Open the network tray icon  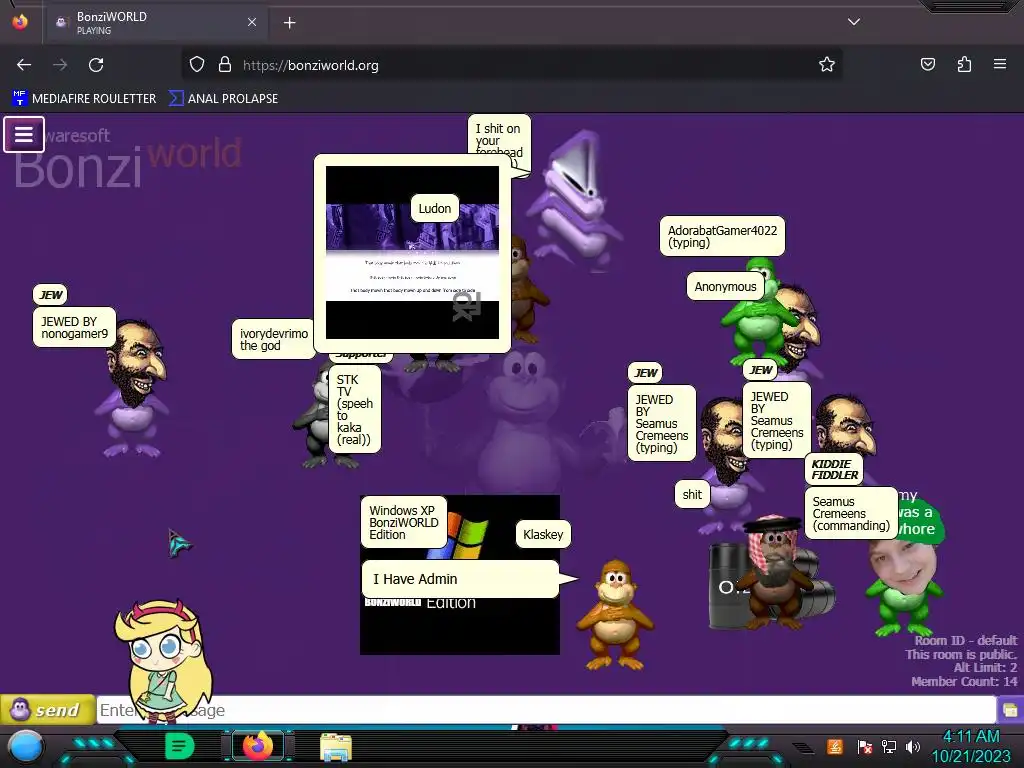pos(889,746)
